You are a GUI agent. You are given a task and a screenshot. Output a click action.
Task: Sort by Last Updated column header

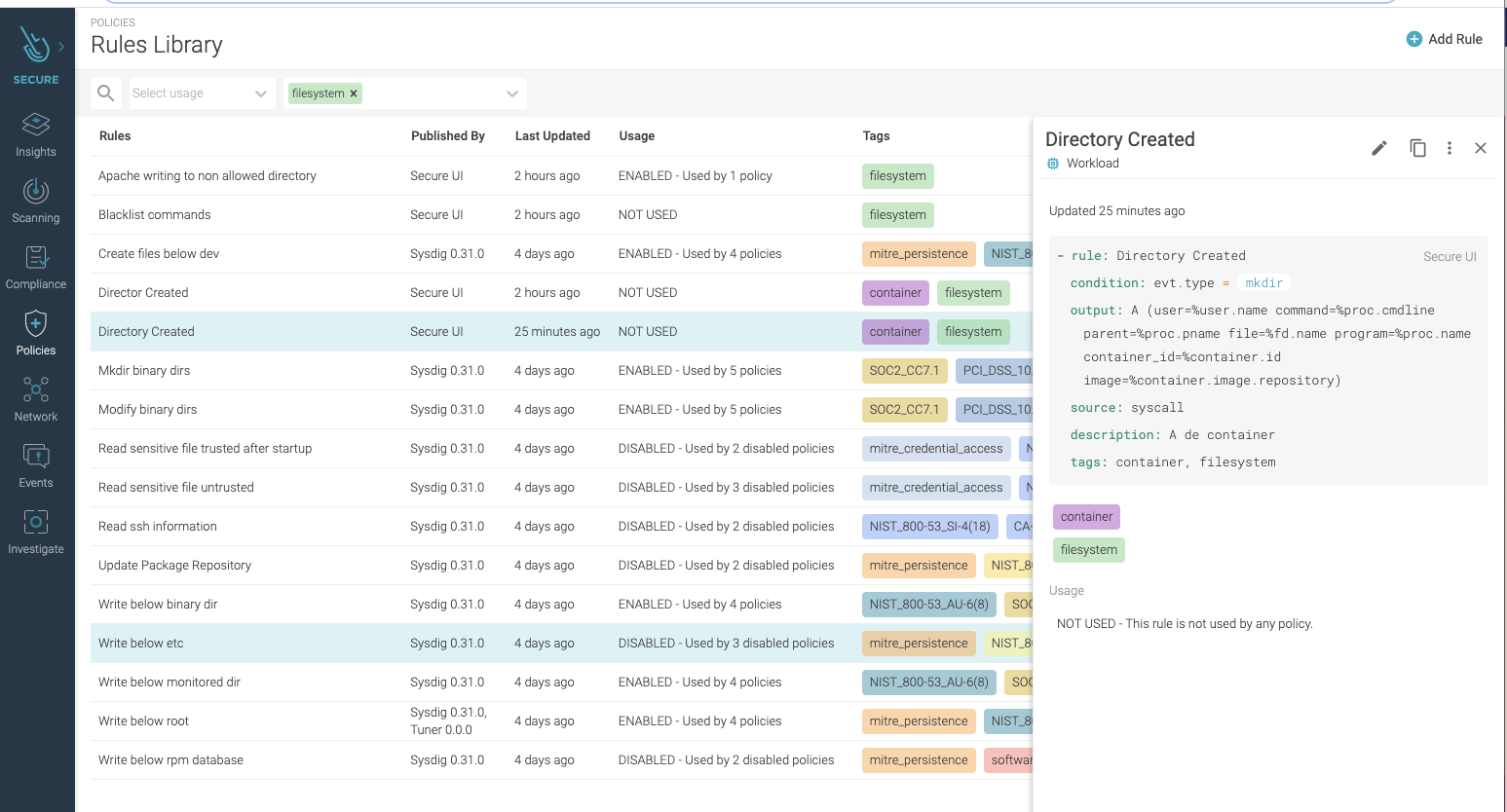click(552, 136)
